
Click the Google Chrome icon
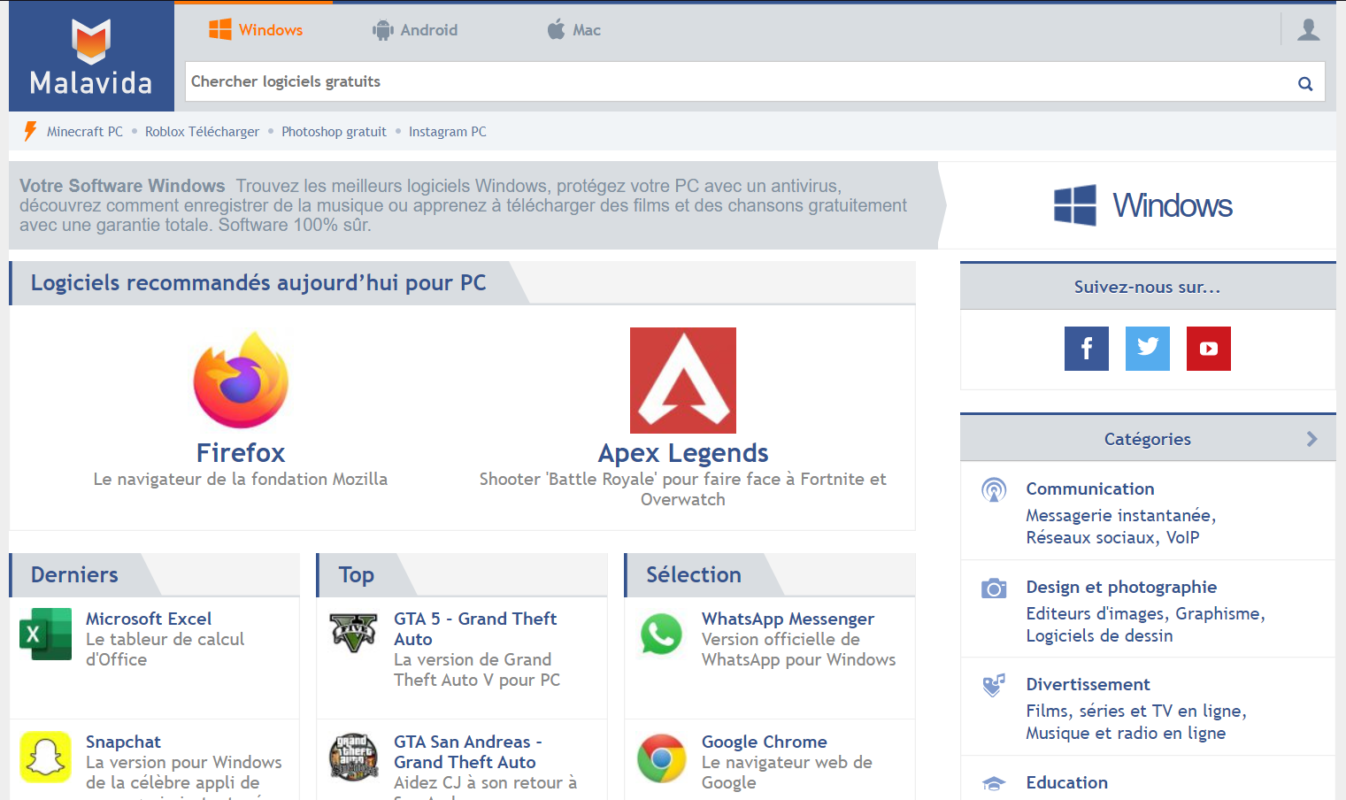tap(661, 758)
